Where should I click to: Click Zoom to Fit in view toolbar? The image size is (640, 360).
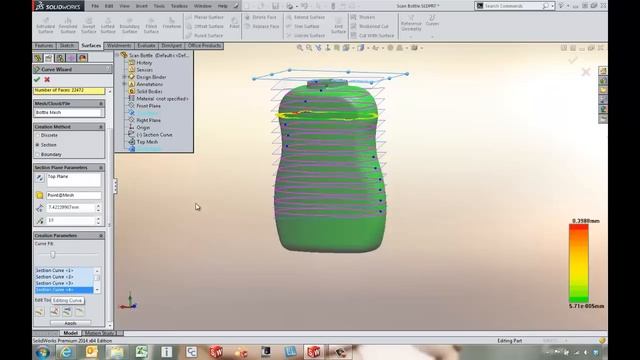coord(300,48)
